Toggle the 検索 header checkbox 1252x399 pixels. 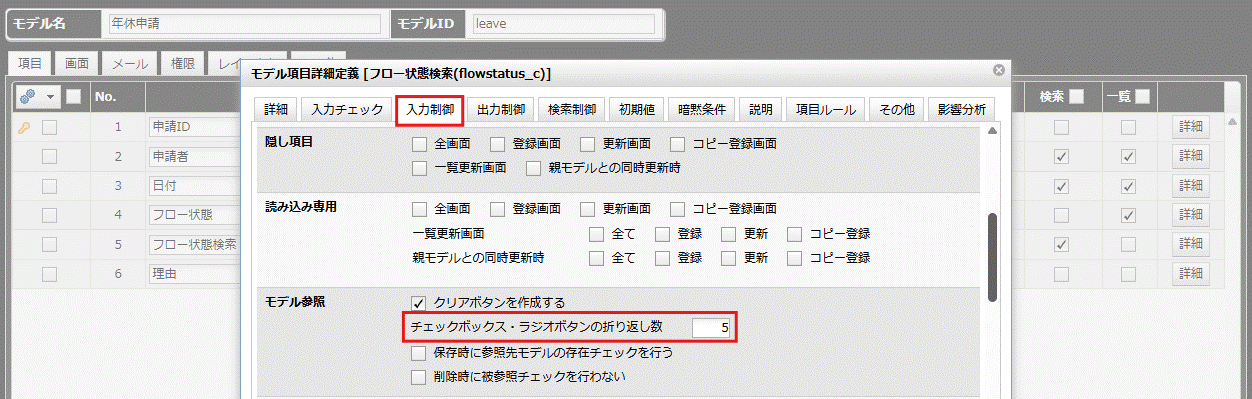point(1077,97)
